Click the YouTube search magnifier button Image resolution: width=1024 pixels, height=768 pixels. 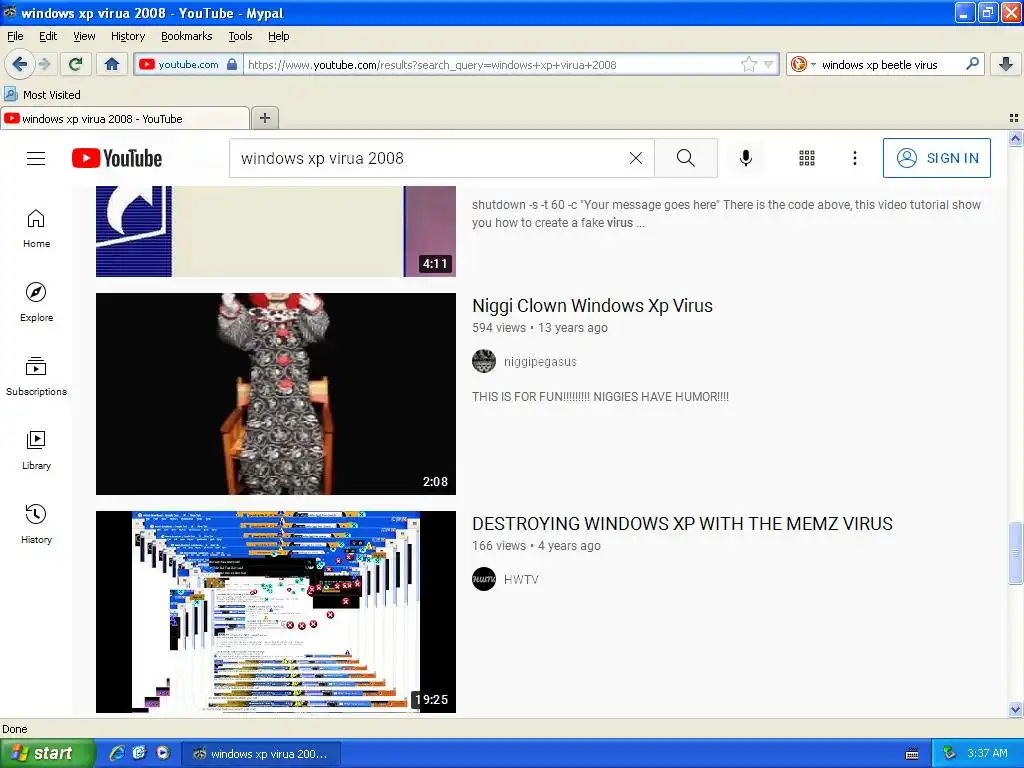[x=686, y=158]
